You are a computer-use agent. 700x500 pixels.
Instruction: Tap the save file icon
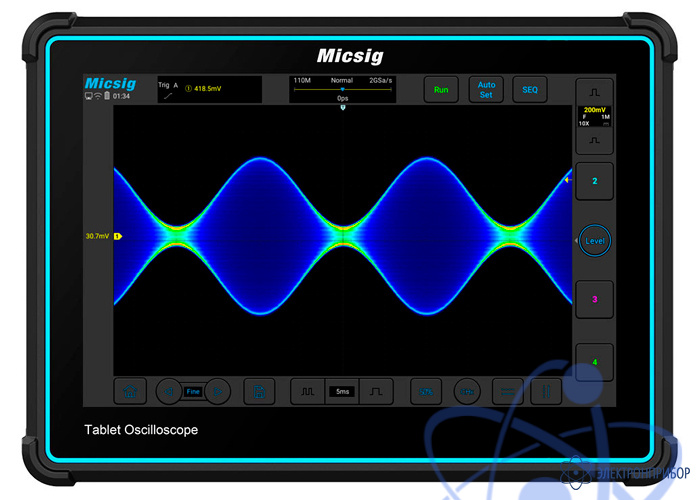[259, 392]
